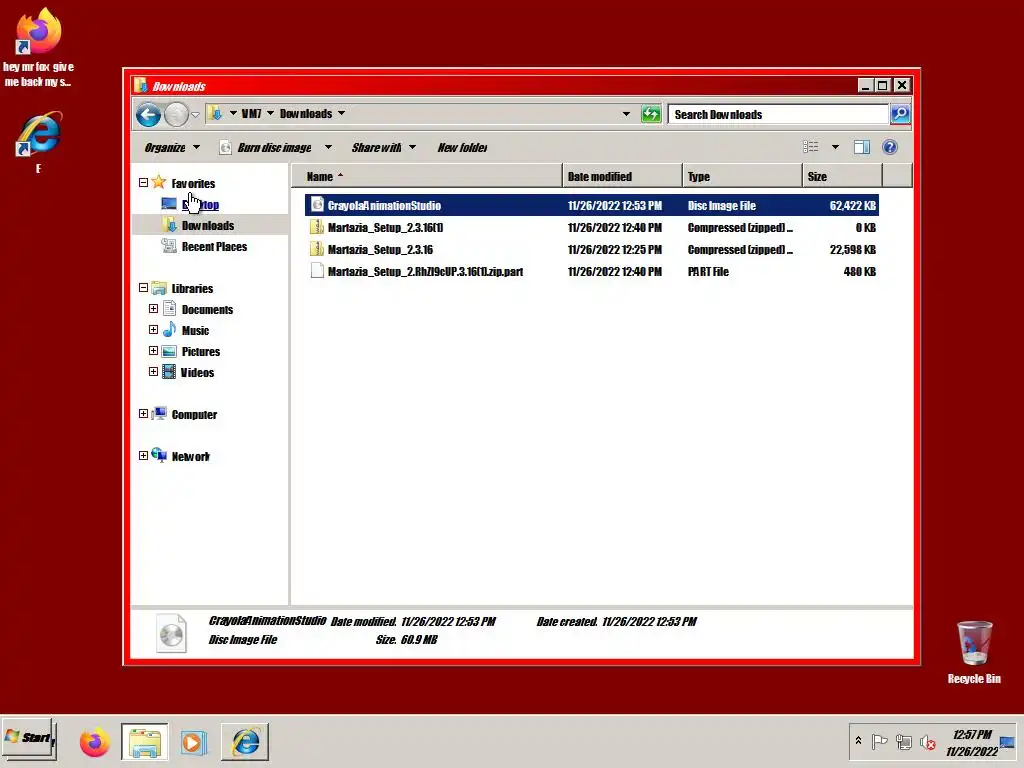Screen dimensions: 1024x768
Task: Open Recent Places in Favorites
Action: (214, 246)
